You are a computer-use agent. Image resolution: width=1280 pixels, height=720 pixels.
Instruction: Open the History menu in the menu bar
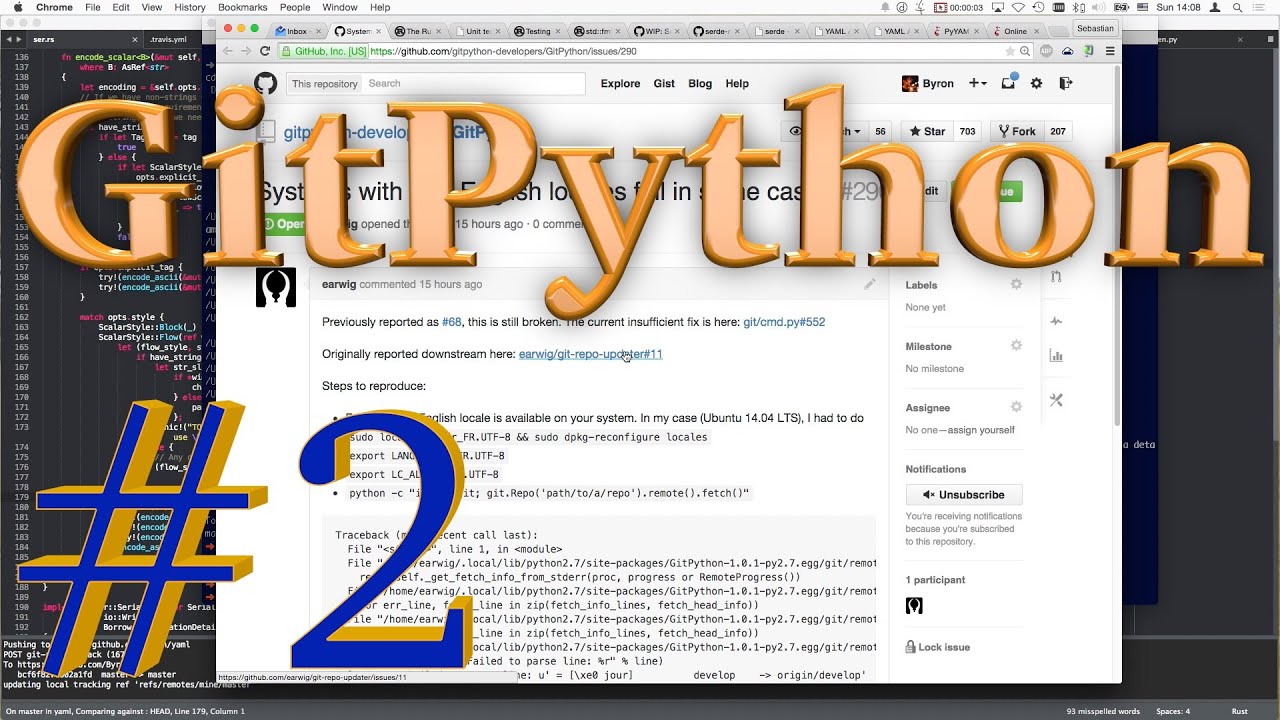tap(190, 7)
